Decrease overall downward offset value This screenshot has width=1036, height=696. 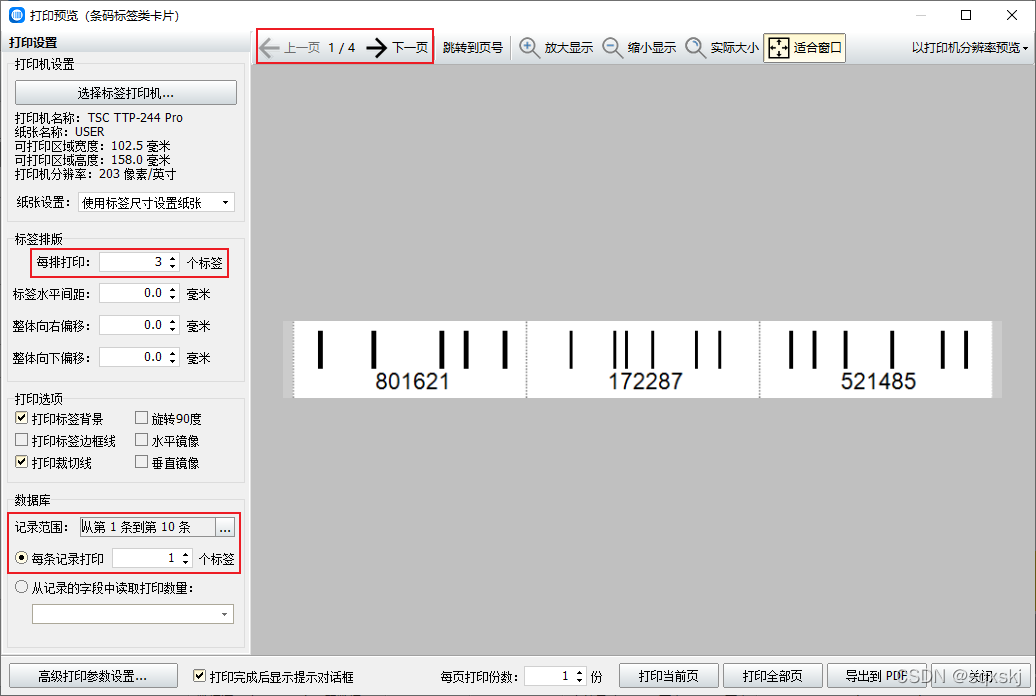tap(172, 362)
